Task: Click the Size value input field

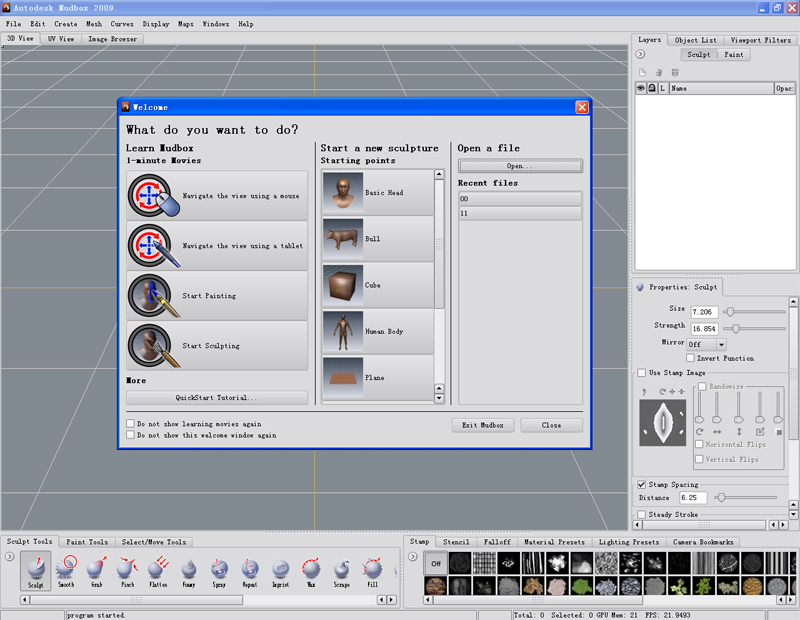Action: (x=704, y=312)
